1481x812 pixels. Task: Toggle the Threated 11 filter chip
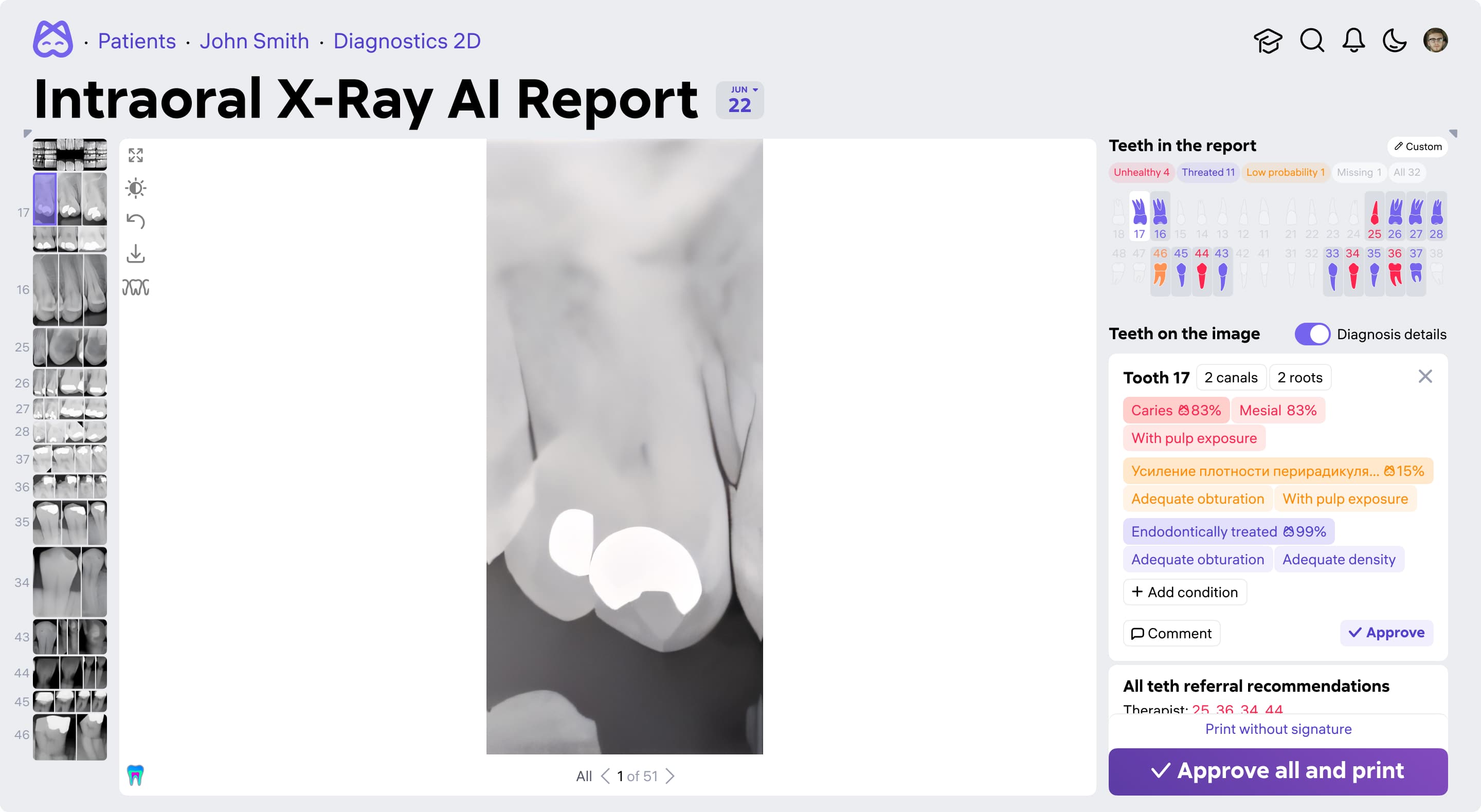1208,172
